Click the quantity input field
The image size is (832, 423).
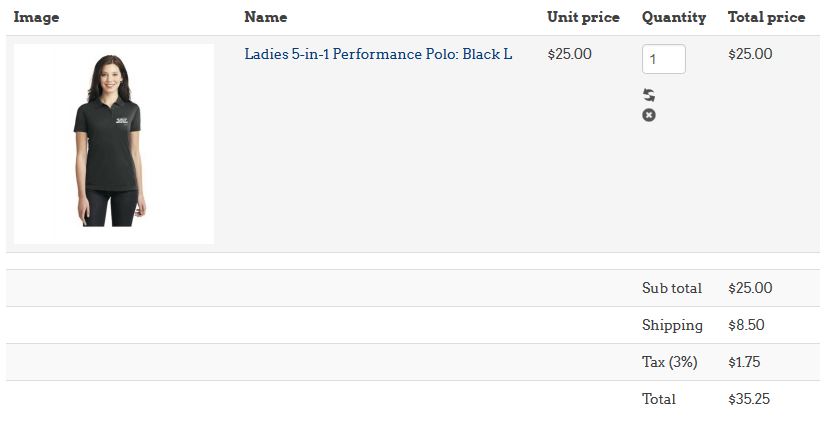663,59
